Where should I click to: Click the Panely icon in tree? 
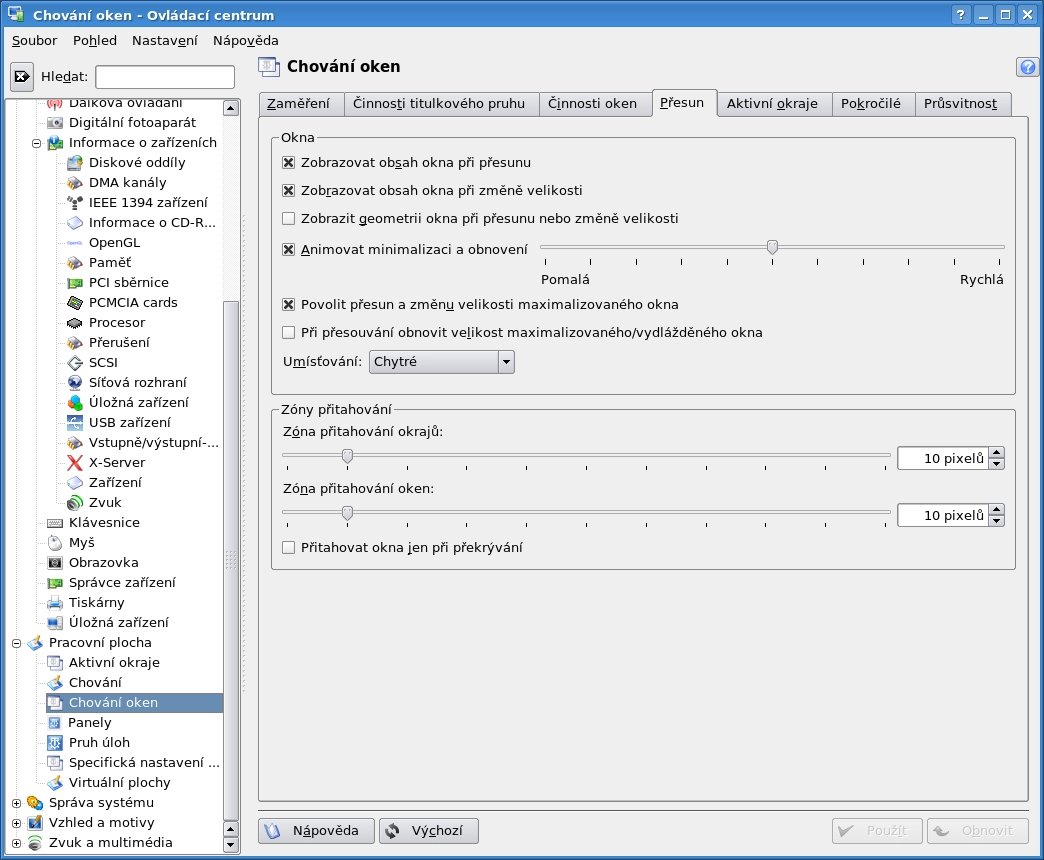[x=55, y=722]
